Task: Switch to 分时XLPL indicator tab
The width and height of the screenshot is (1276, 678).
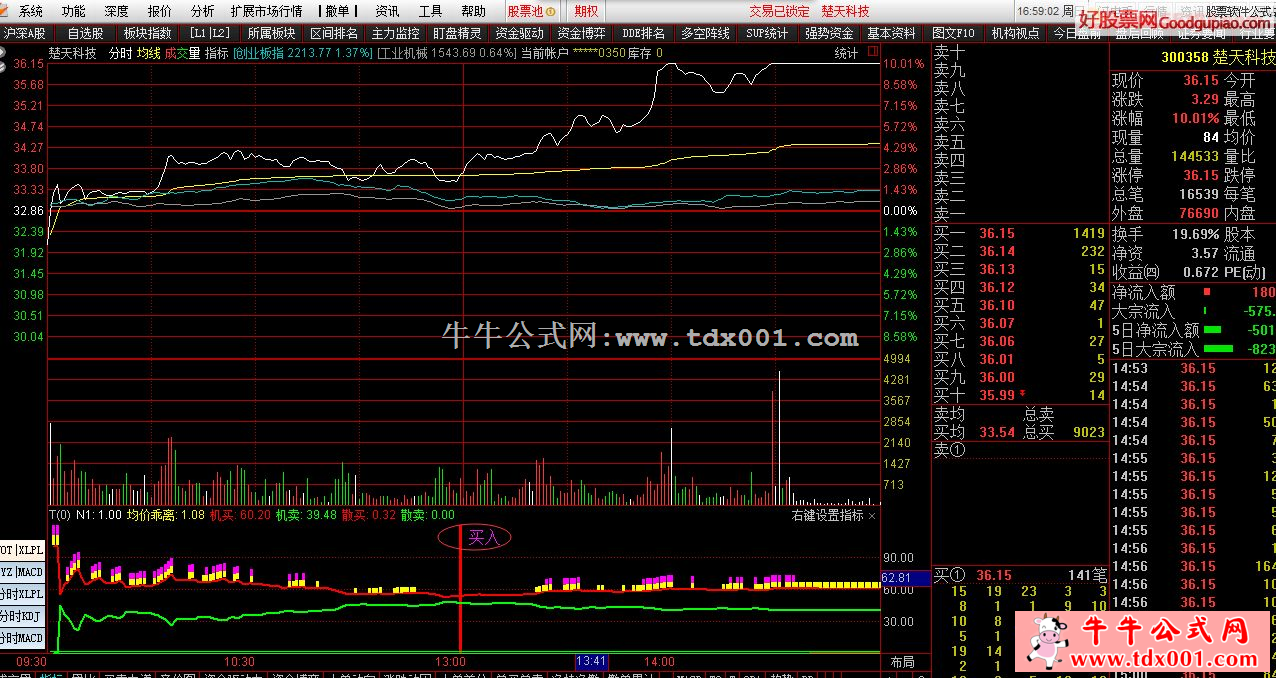Action: 22,594
